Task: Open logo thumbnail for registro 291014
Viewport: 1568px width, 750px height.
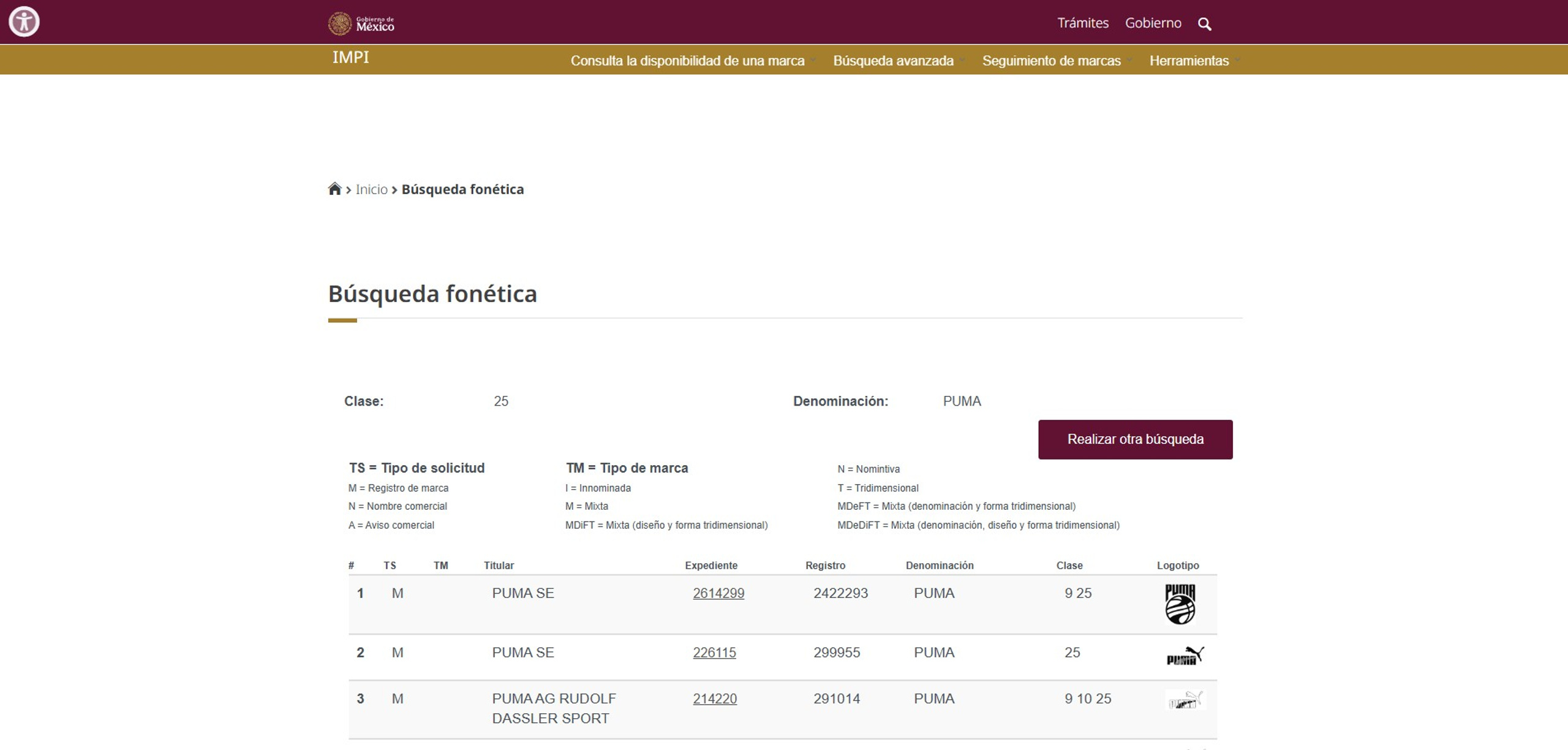Action: (1185, 700)
